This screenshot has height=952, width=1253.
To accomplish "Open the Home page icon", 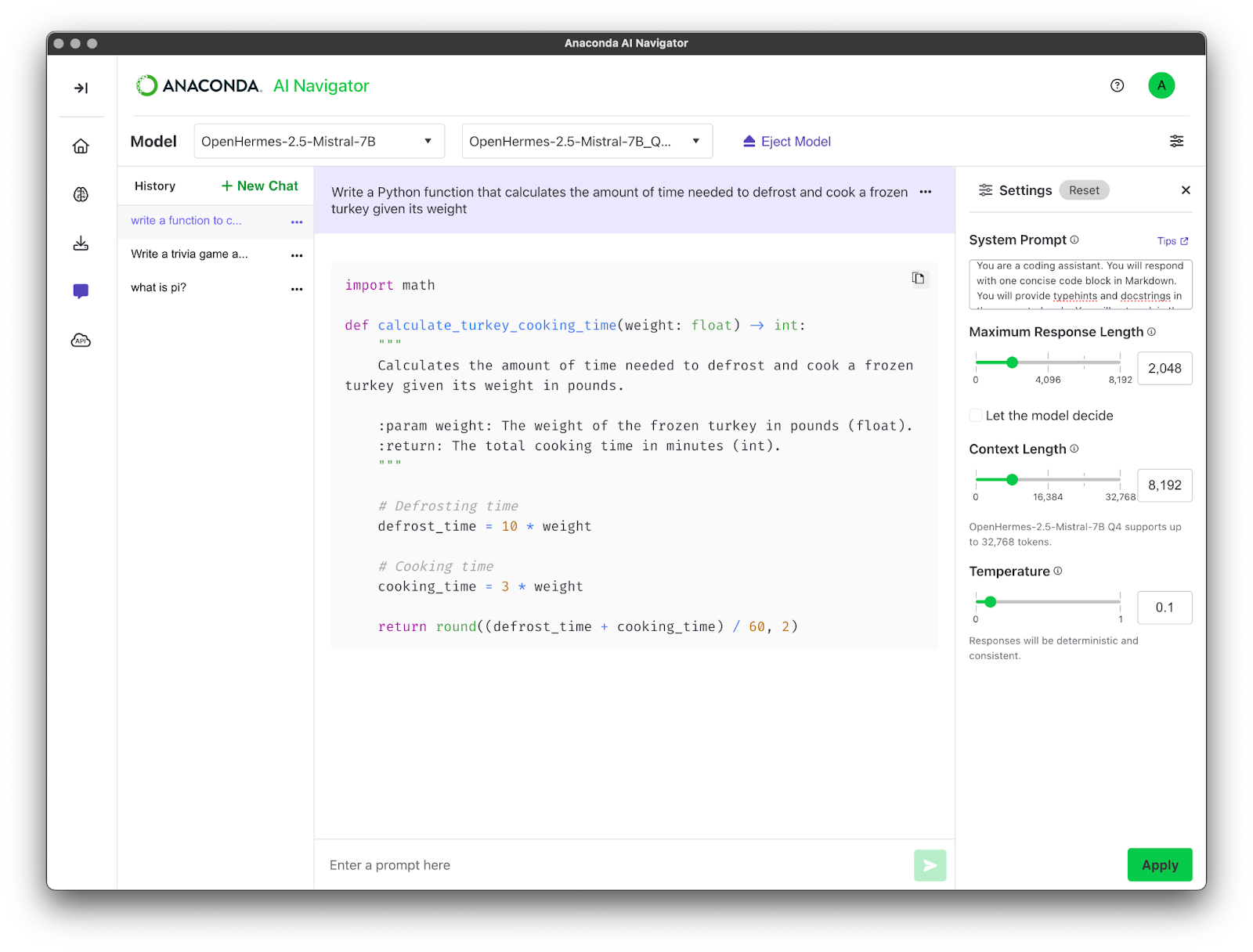I will pyautogui.click(x=81, y=146).
